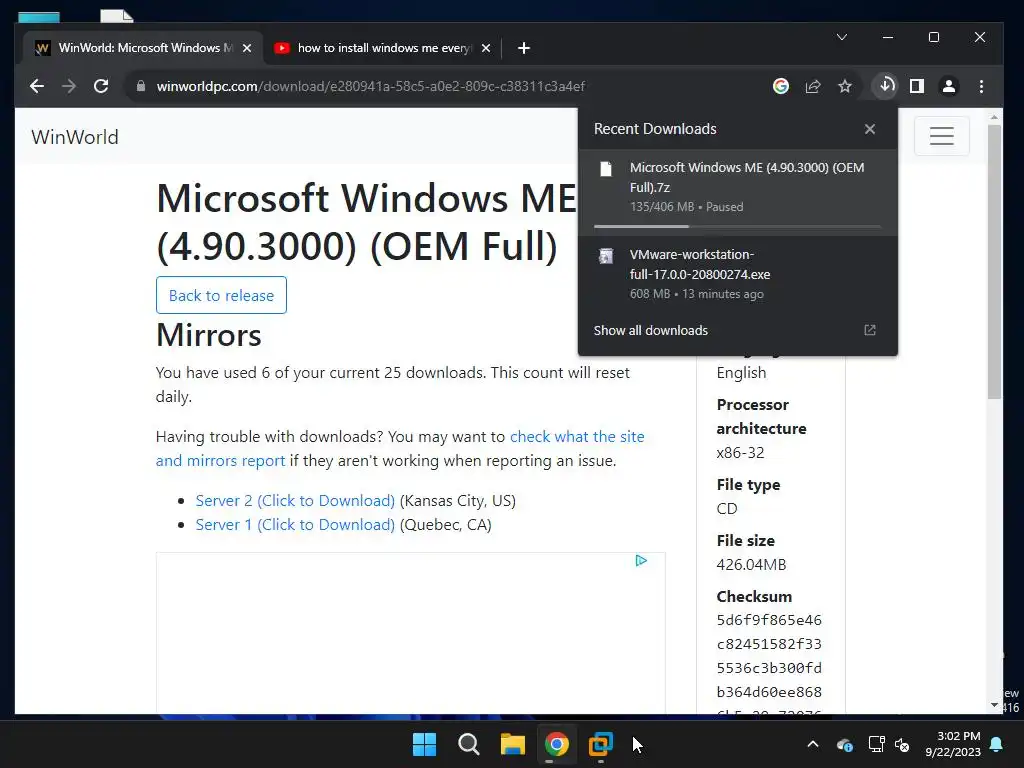The height and width of the screenshot is (768, 1024).
Task: Click the browser forward arrow
Action: [69, 86]
